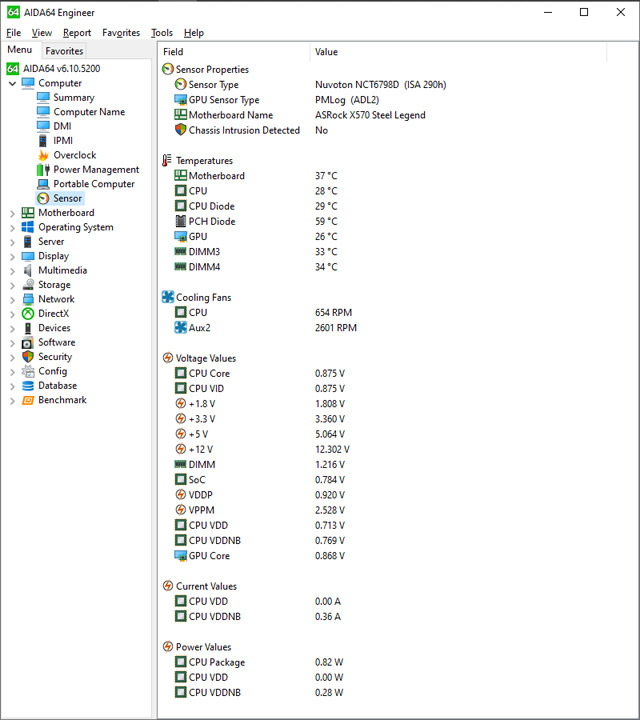Click the Config gear icon

tap(28, 371)
